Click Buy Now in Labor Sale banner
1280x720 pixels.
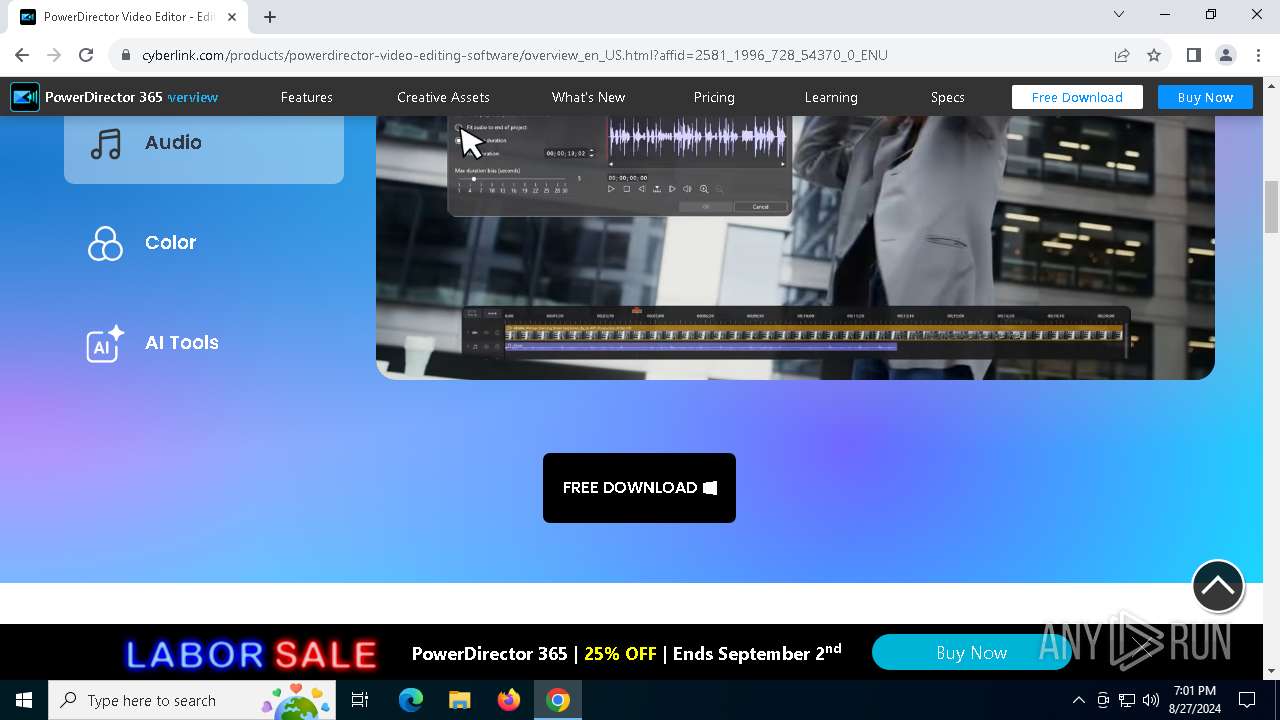click(x=971, y=653)
